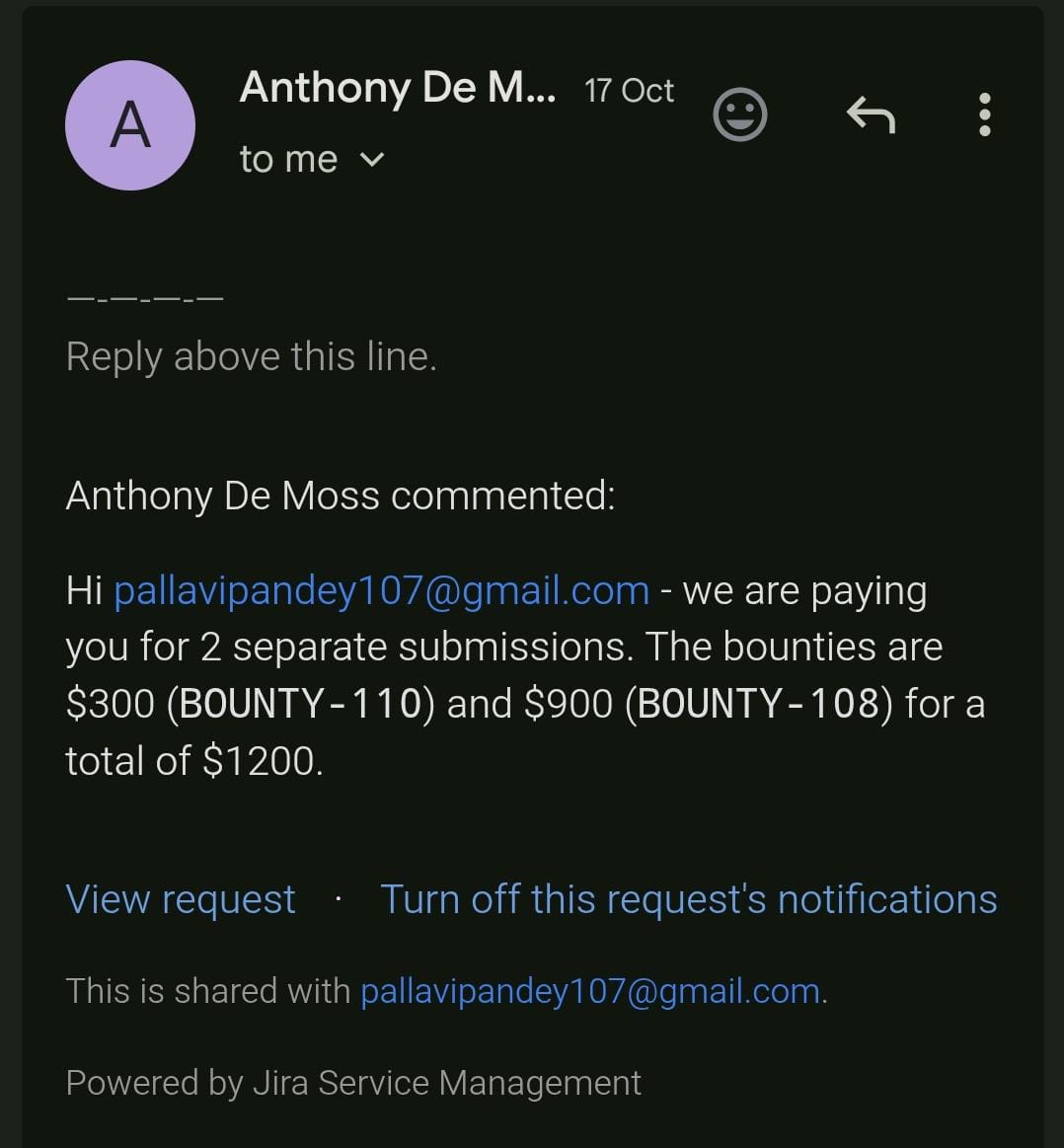Tap the $1200 total amount text

262,761
